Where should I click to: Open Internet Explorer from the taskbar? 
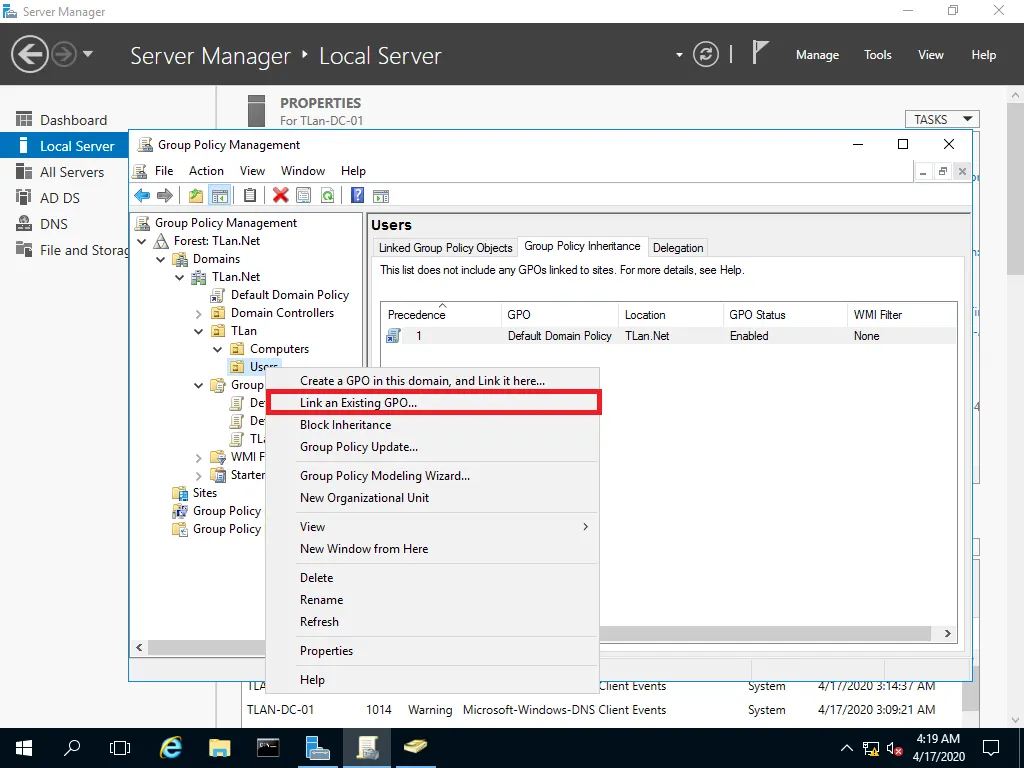click(171, 747)
